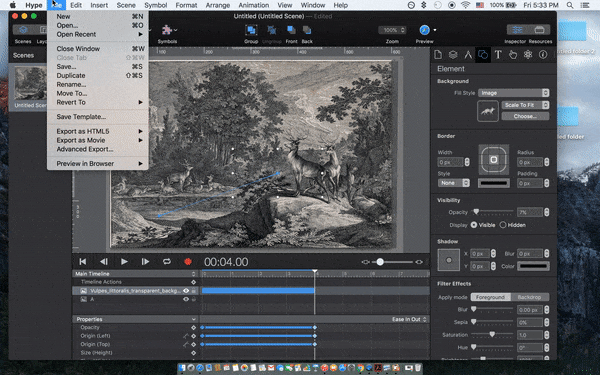Open the Typography inspector T icon
This screenshot has height=375, width=600.
pyautogui.click(x=498, y=55)
